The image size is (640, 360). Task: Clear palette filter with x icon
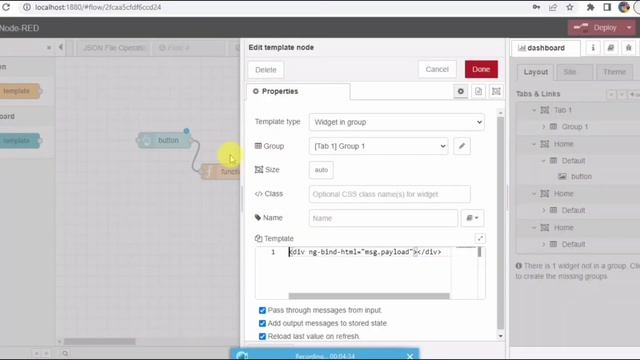pos(49,48)
